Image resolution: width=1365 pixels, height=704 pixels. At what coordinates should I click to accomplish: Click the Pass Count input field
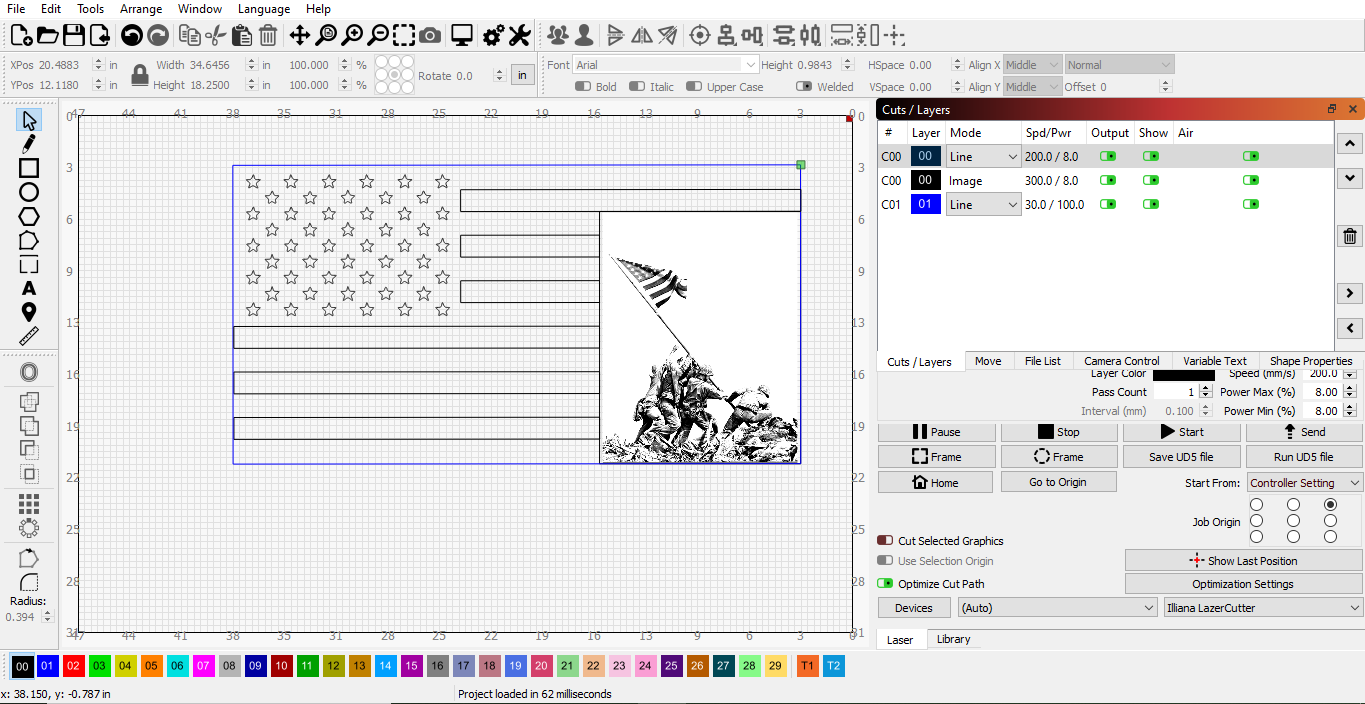pyautogui.click(x=1176, y=392)
